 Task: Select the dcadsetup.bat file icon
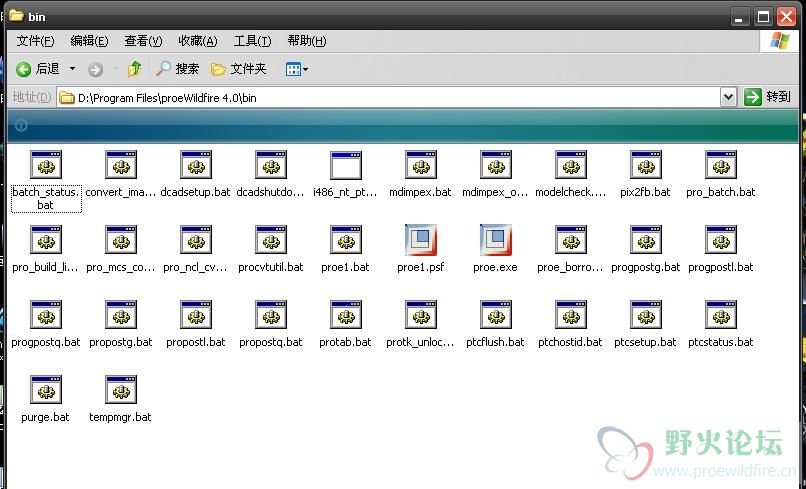pyautogui.click(x=196, y=165)
